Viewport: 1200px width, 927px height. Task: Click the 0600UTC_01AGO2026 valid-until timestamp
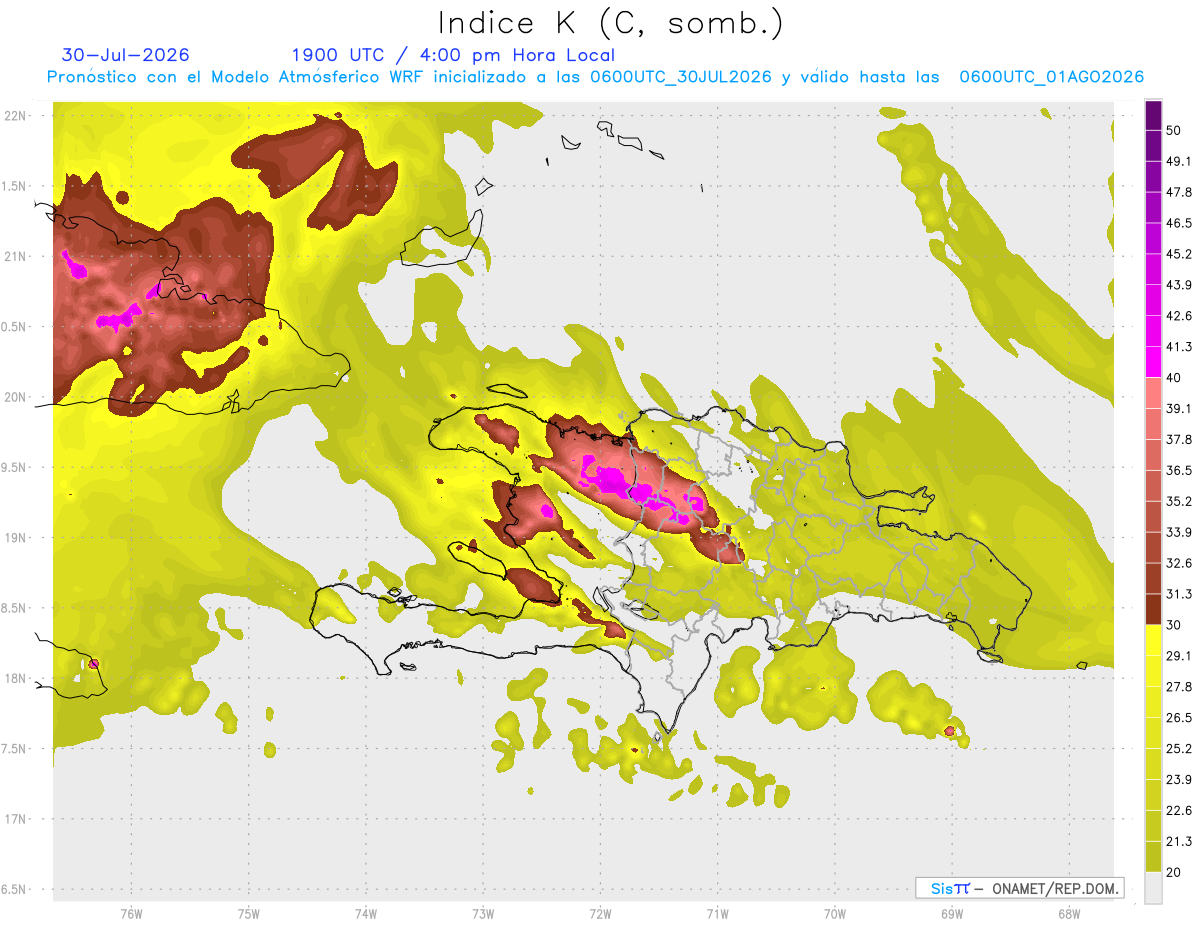point(1051,77)
